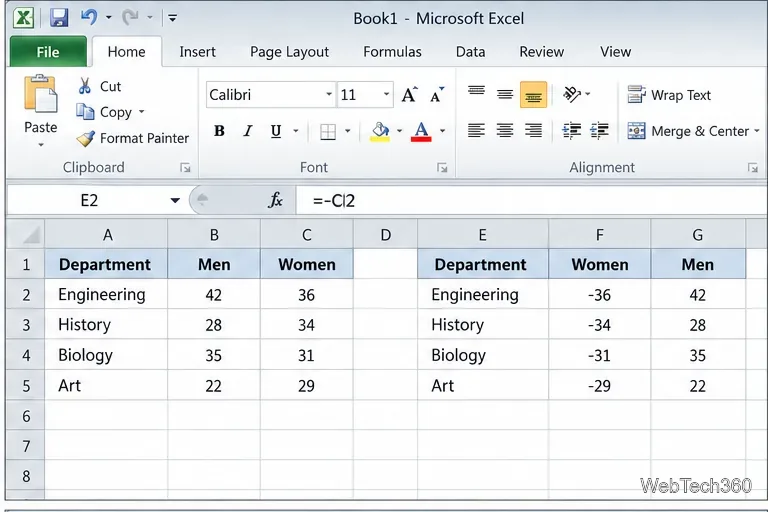The height and width of the screenshot is (512, 768).
Task: Toggle Underline formatting
Action: click(276, 131)
